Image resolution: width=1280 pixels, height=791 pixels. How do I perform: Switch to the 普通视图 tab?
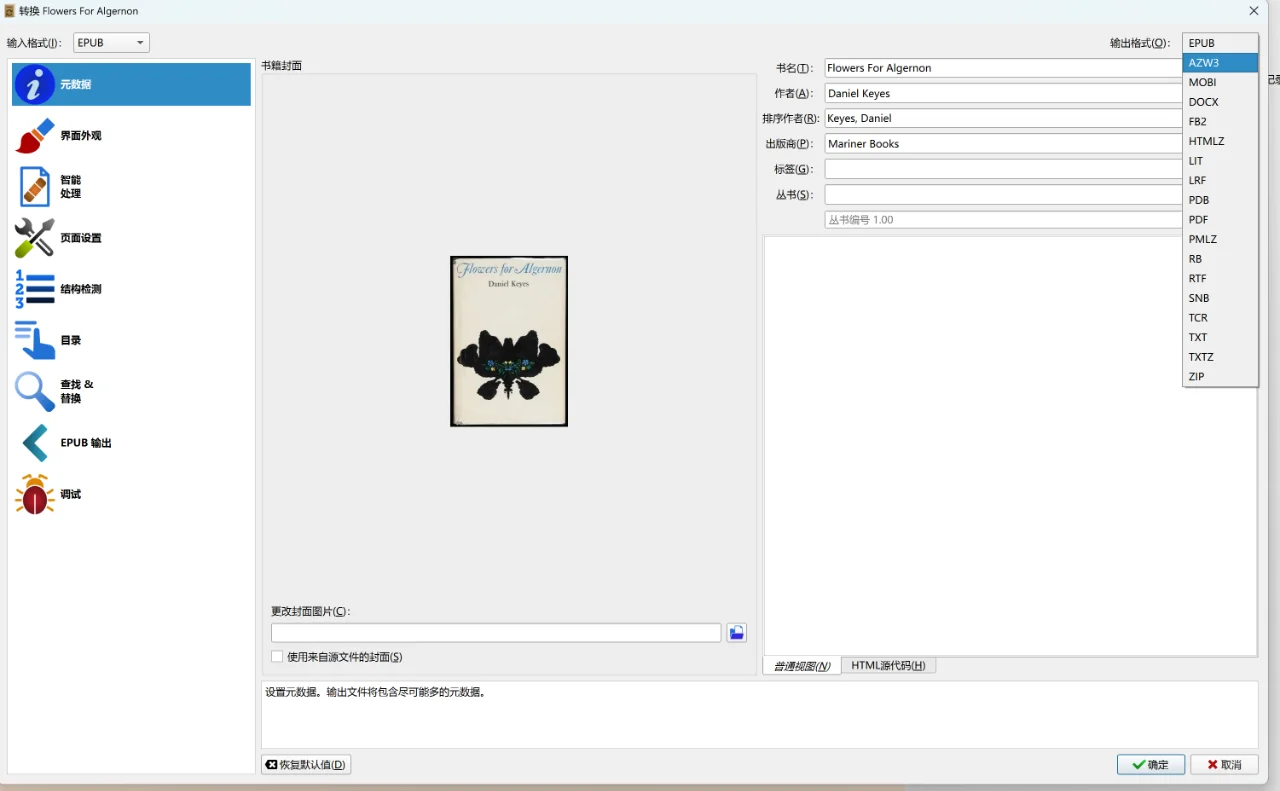[802, 666]
